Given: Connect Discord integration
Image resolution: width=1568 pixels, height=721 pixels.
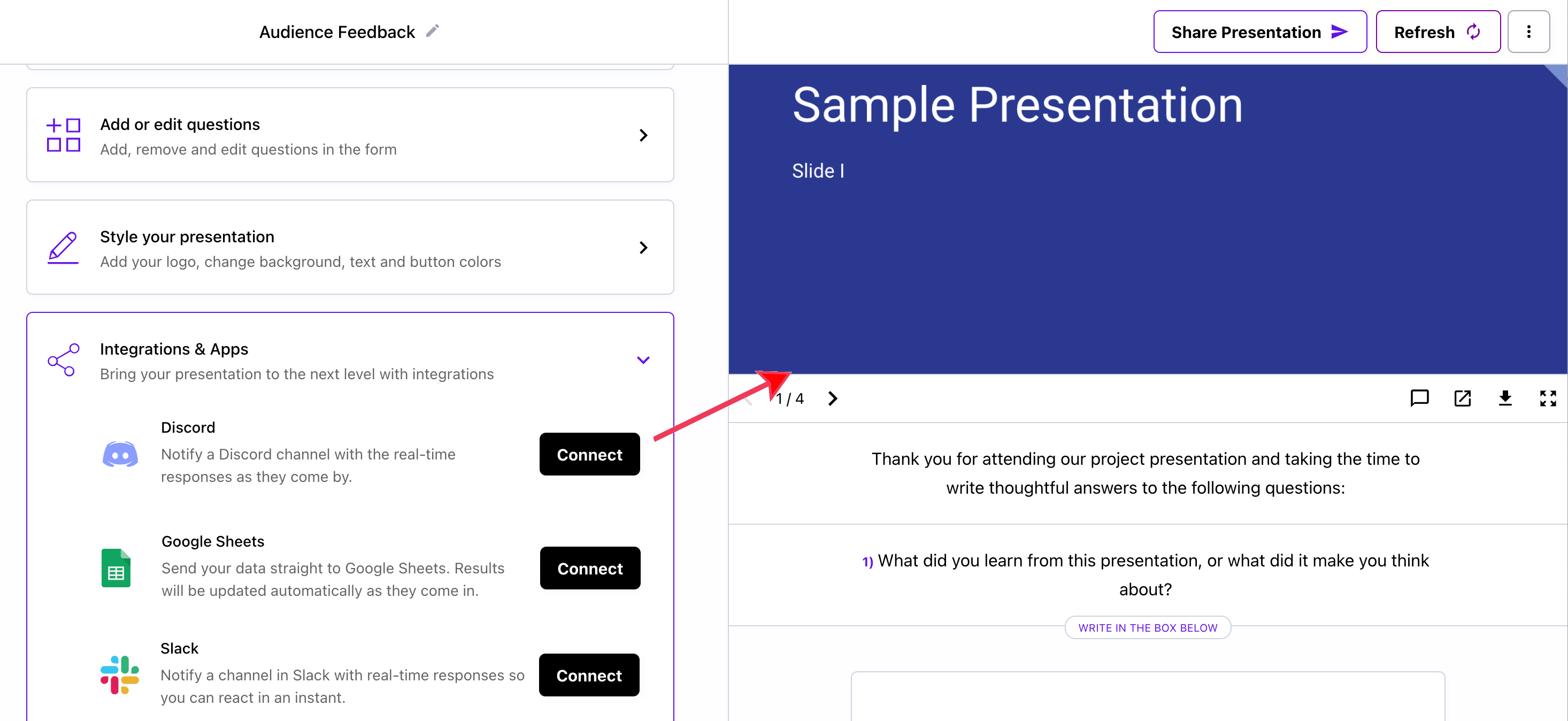Looking at the screenshot, I should [x=590, y=454].
